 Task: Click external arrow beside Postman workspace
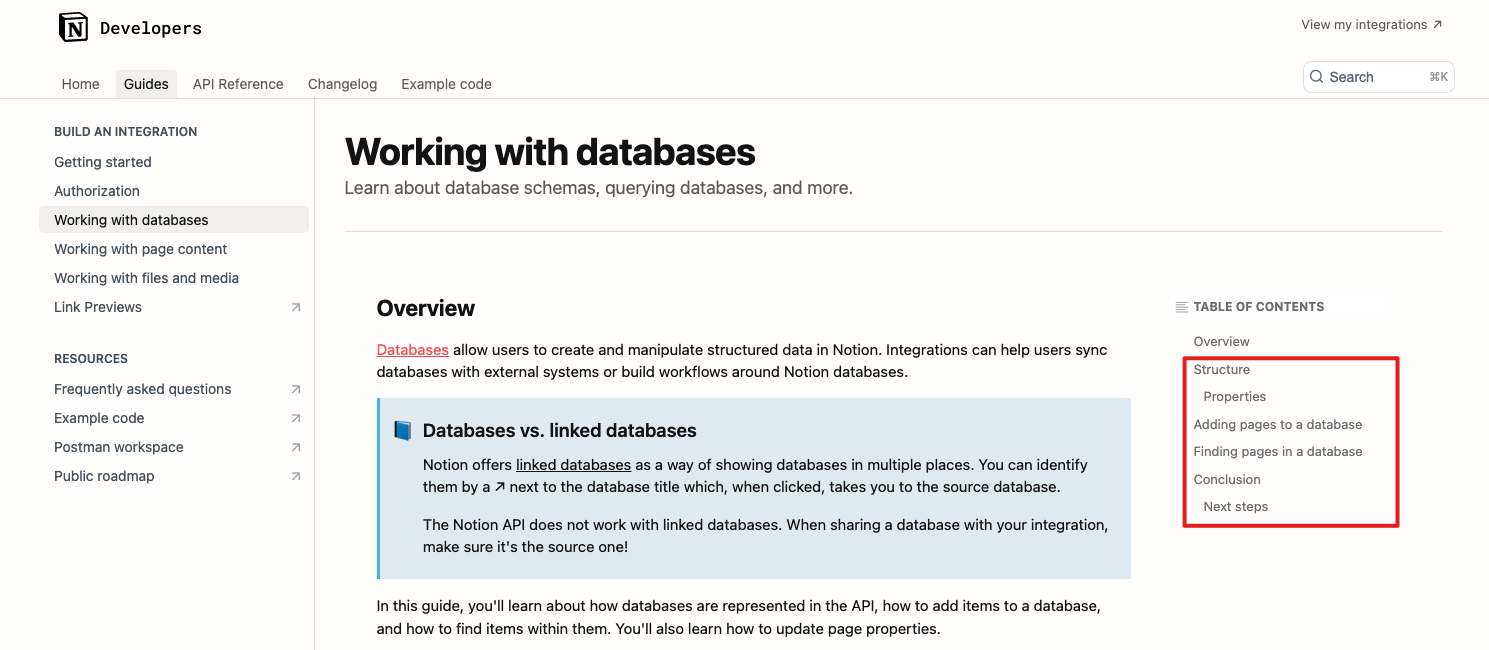(296, 448)
